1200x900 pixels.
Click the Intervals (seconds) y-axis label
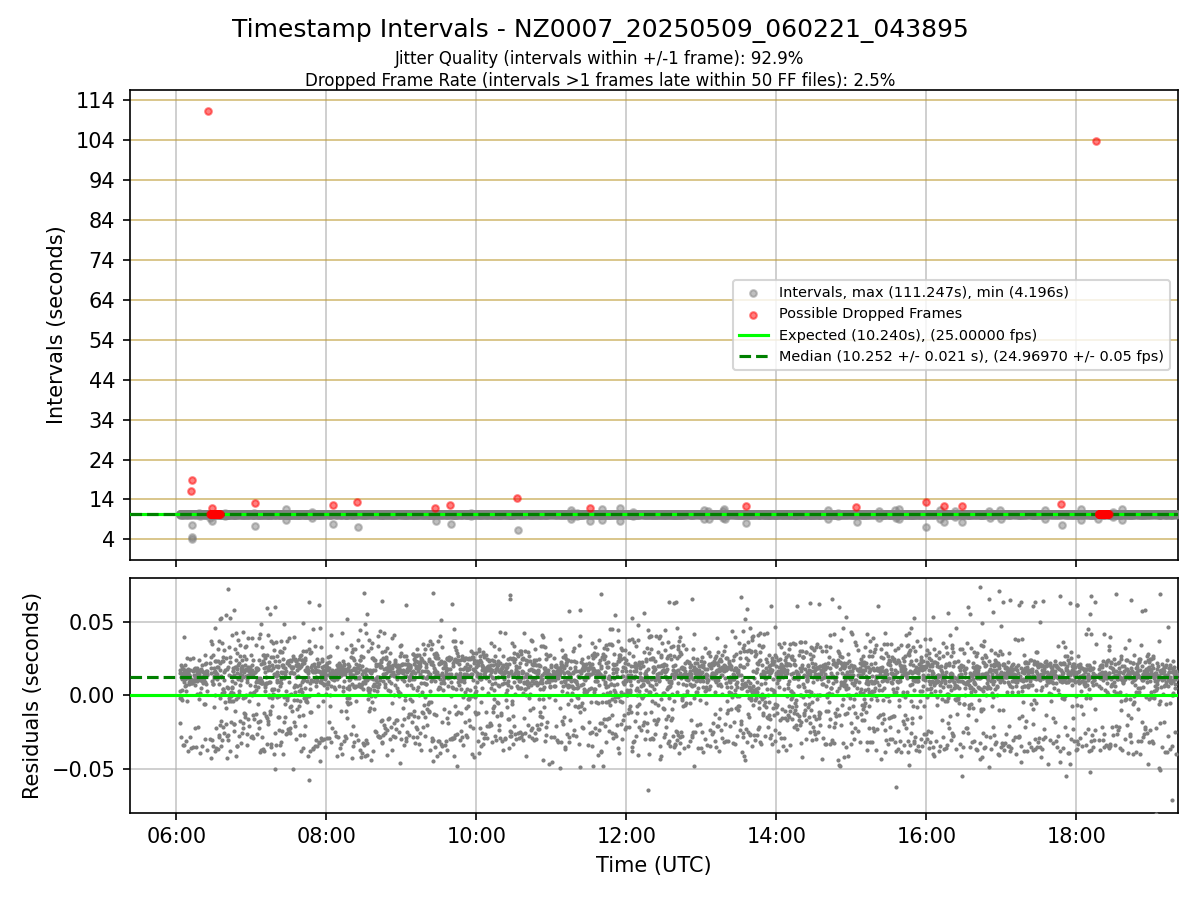56,325
